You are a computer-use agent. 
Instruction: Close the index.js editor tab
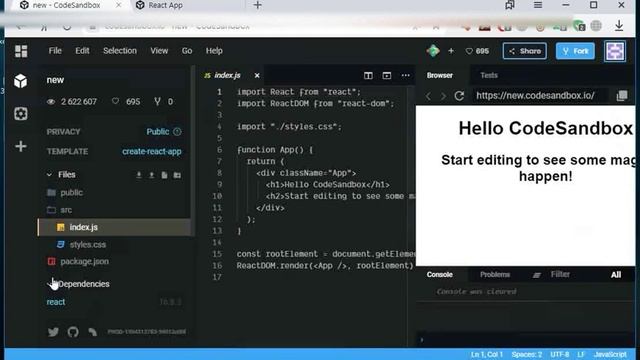click(257, 76)
